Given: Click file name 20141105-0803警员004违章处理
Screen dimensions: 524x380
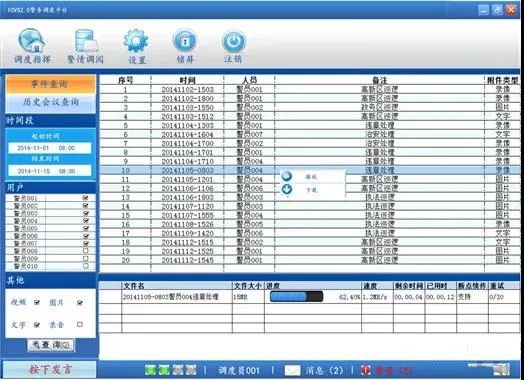Looking at the screenshot, I should tap(170, 297).
